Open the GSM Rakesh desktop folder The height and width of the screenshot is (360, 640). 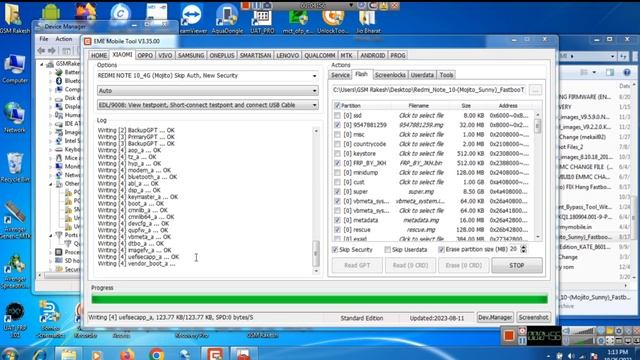[x=14, y=17]
